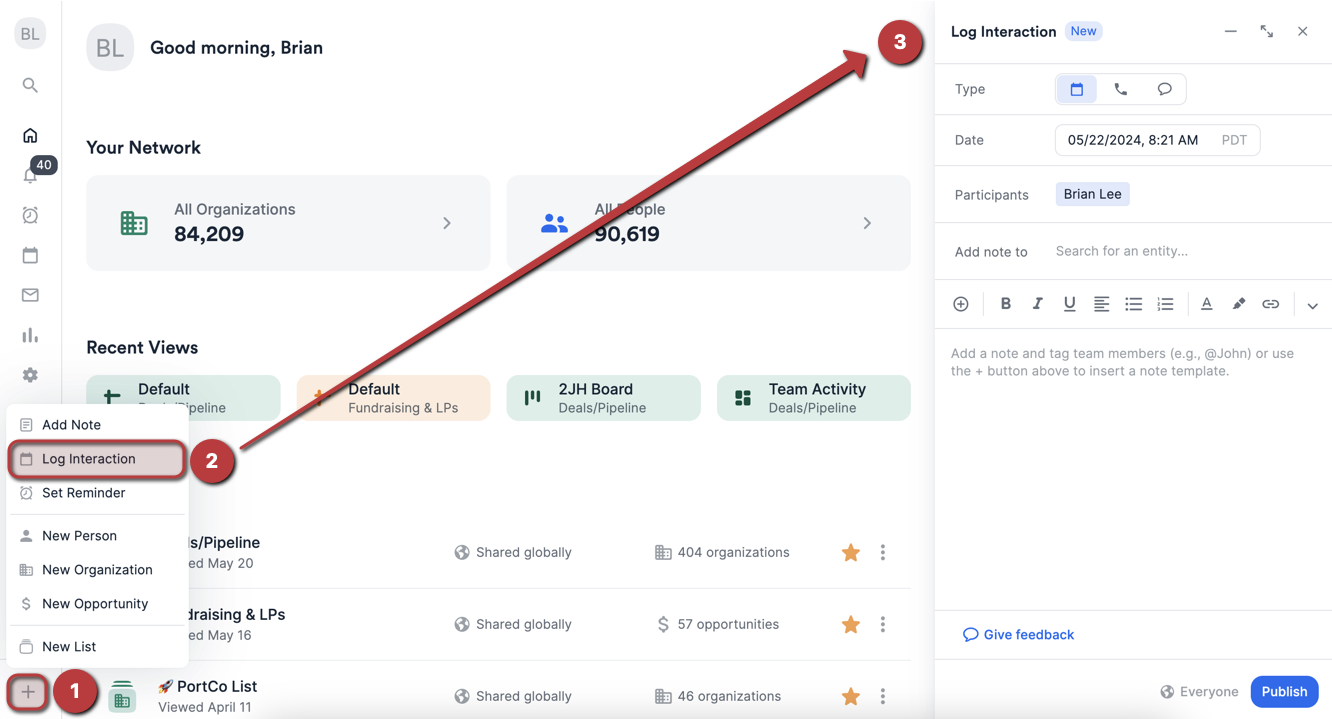1332x719 pixels.
Task: Open the search icon in the left sidebar
Action: click(x=29, y=85)
